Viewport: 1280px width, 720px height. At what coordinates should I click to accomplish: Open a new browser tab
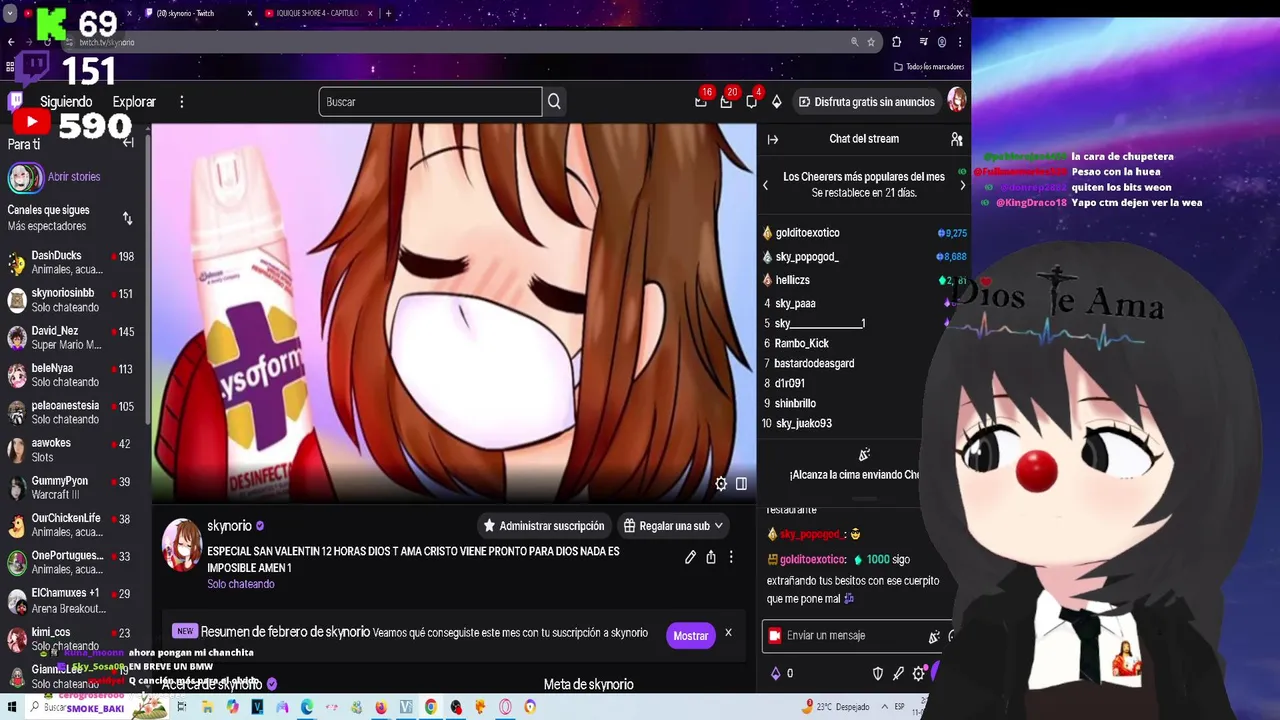coord(388,13)
